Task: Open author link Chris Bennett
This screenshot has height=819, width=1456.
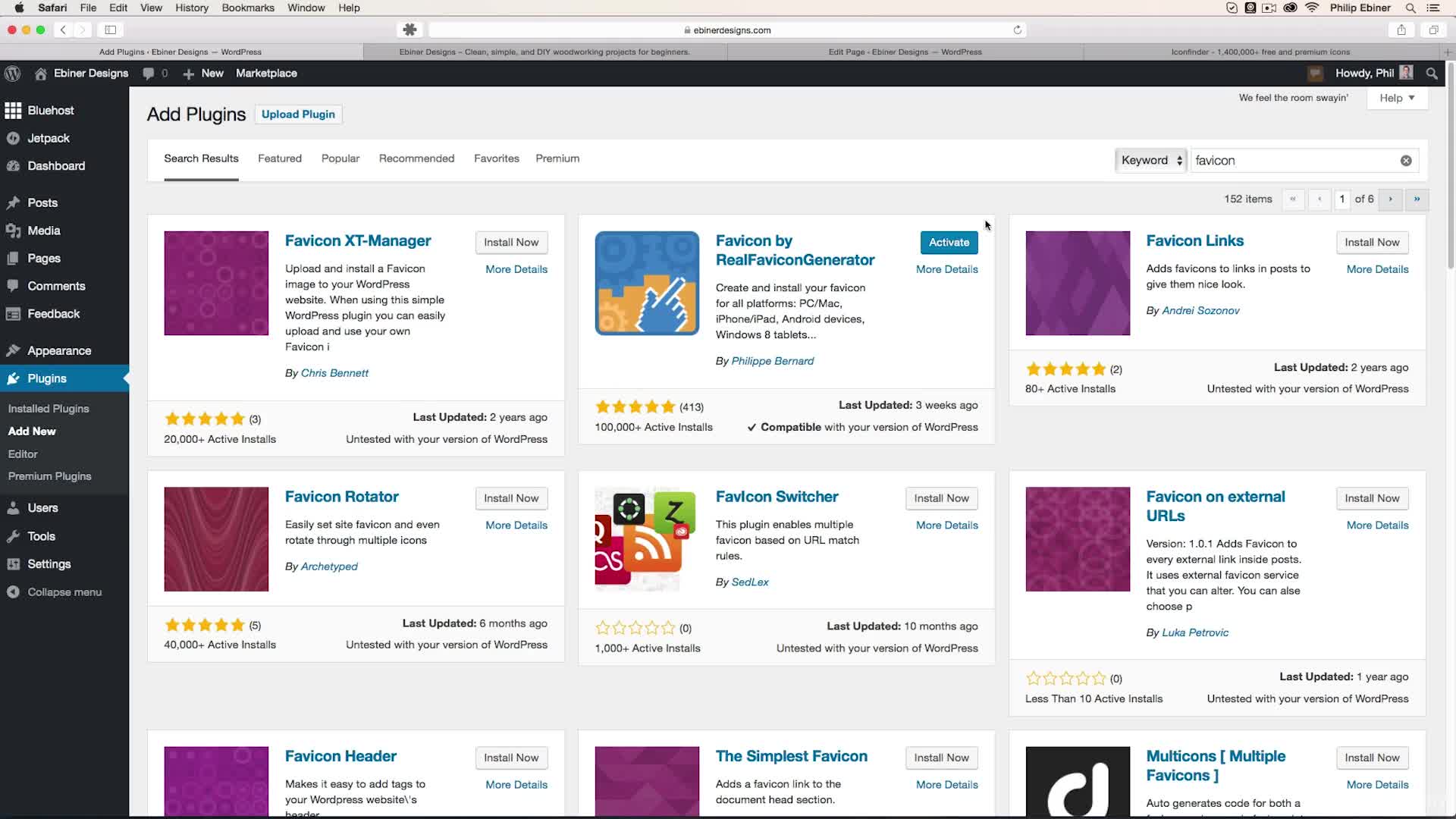Action: 334,373
